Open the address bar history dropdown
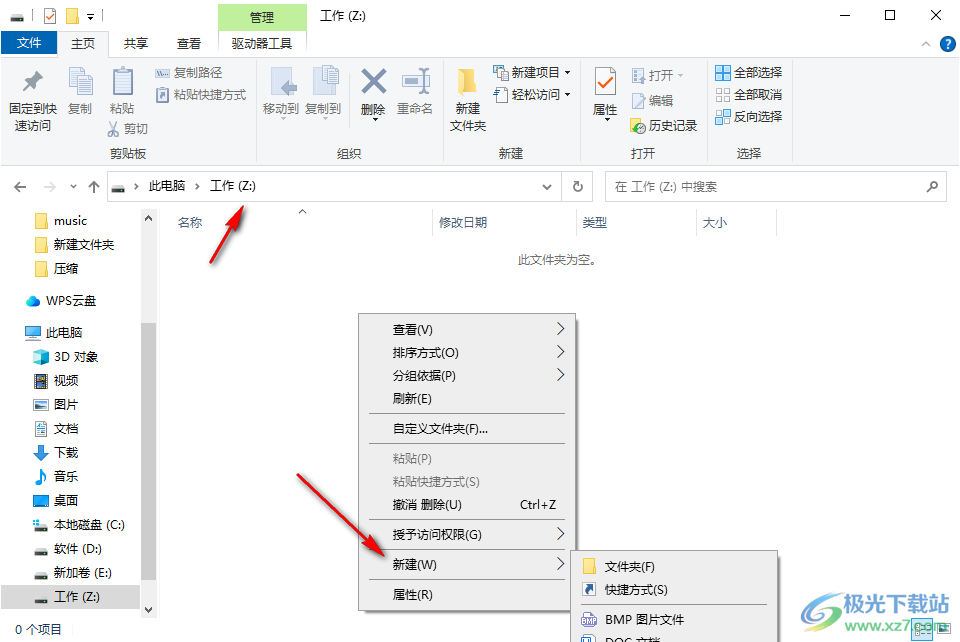This screenshot has height=642, width=960. tap(547, 187)
